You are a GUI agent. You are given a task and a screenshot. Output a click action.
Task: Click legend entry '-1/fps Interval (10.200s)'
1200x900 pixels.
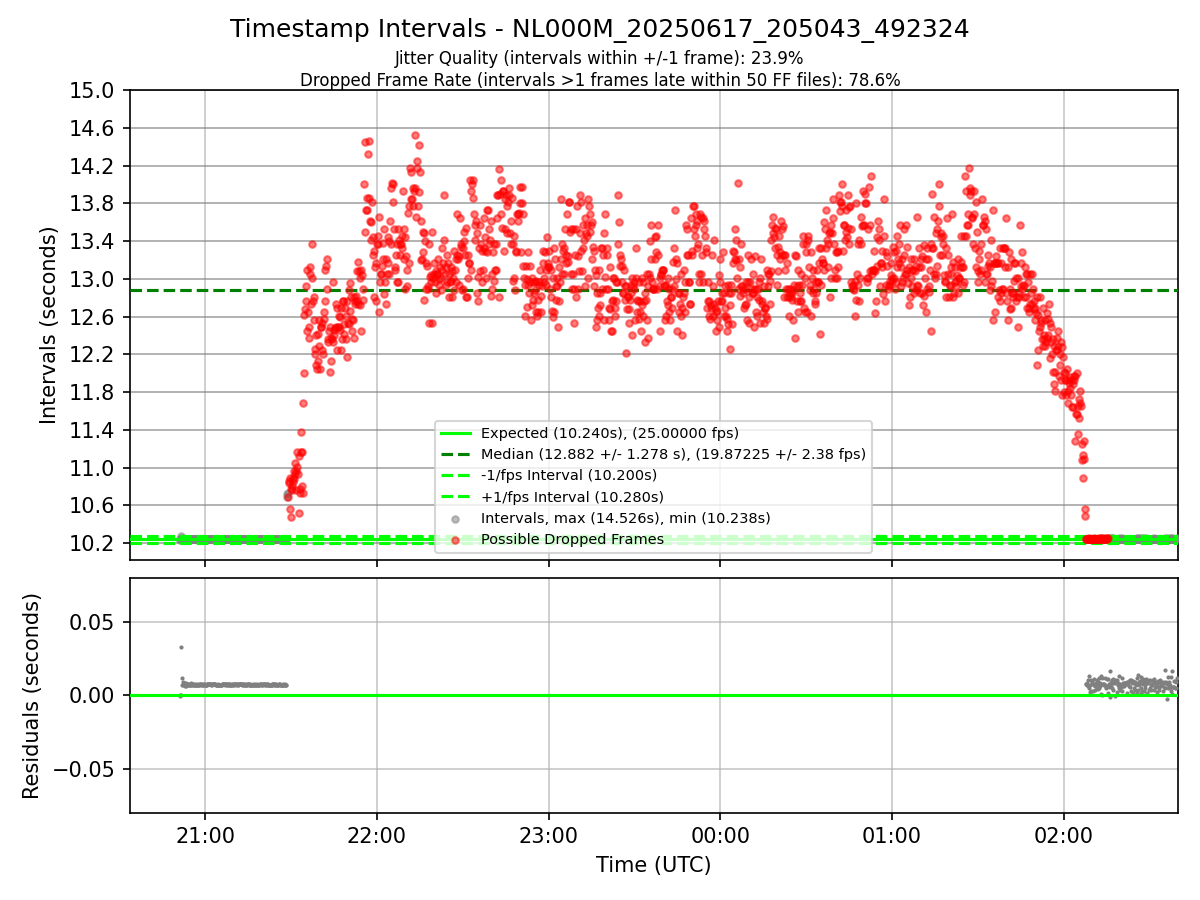(569, 475)
